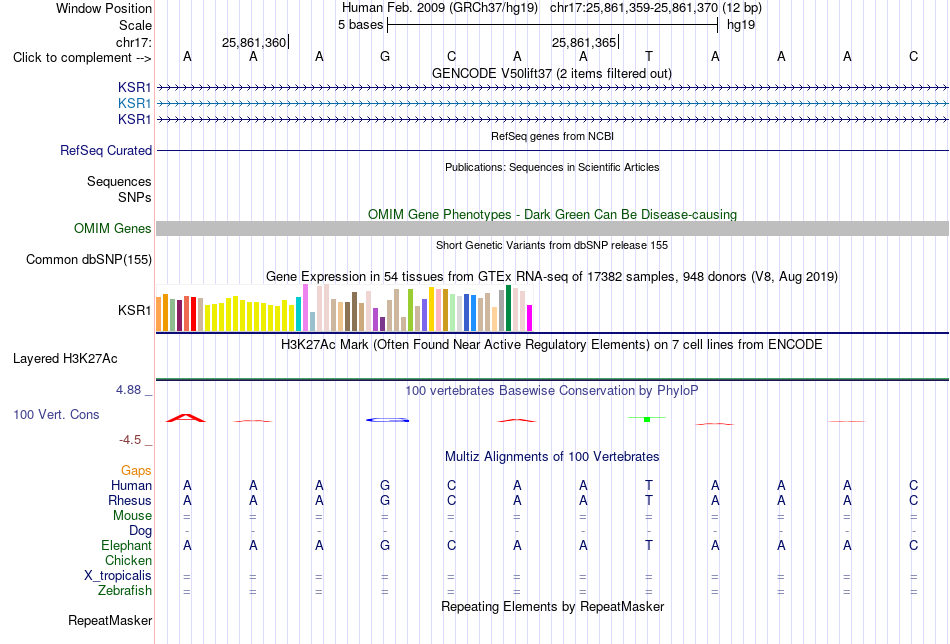Click the blue PhyloP conservation glyph under base G
This screenshot has width=950, height=644.
click(x=388, y=420)
